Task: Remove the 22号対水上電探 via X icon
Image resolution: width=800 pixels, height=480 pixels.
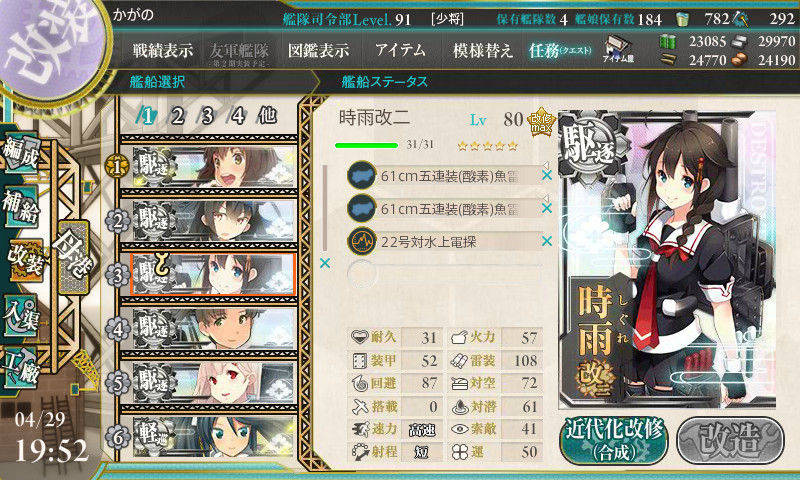Action: [x=547, y=241]
